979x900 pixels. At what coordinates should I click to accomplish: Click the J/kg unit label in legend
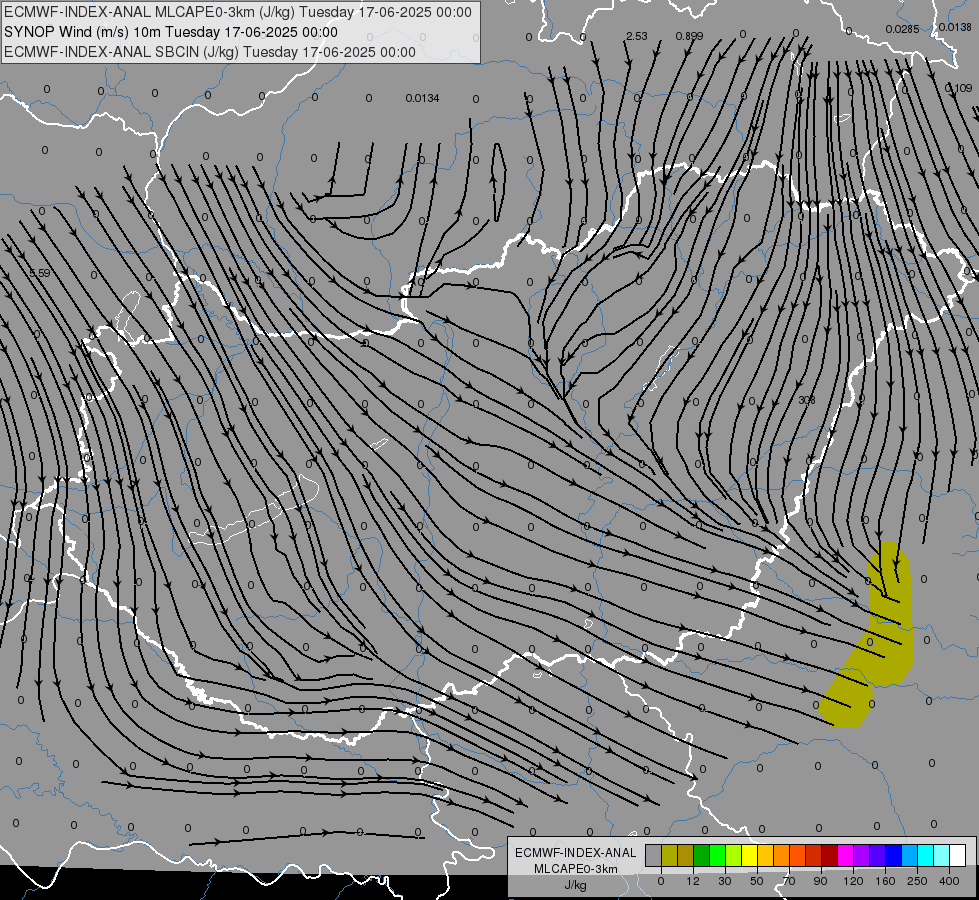[x=576, y=885]
